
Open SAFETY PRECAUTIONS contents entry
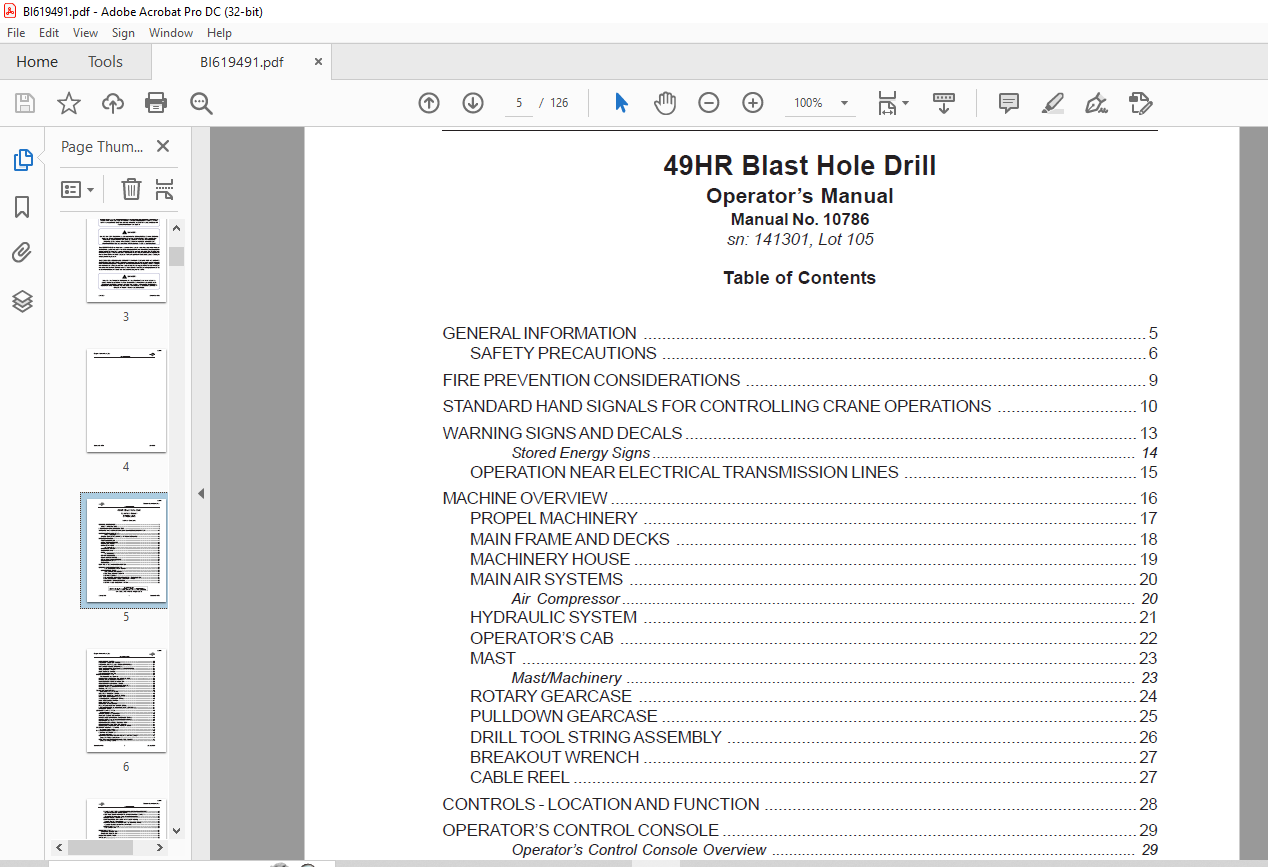pos(813,353)
